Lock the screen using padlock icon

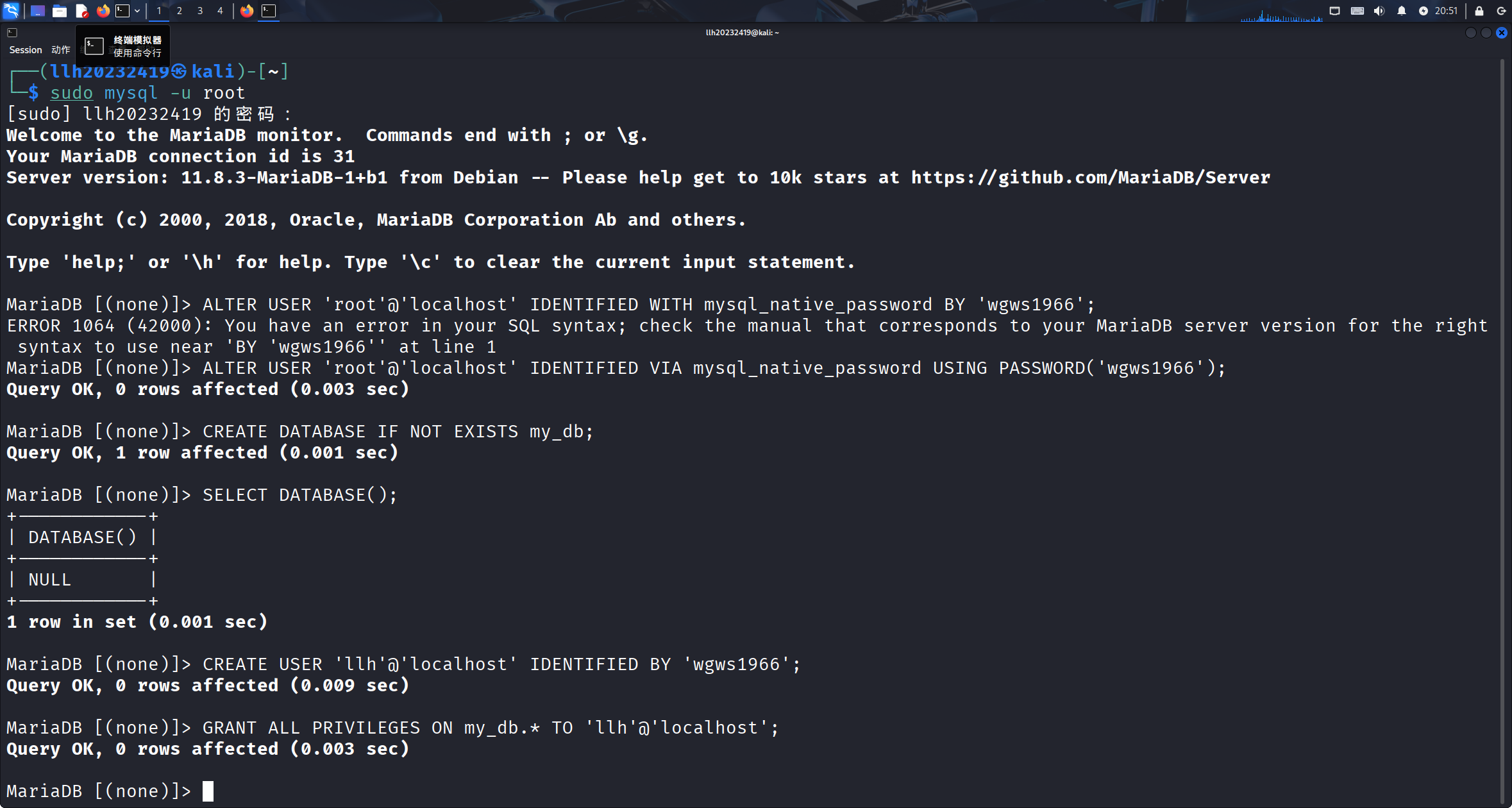point(1479,11)
